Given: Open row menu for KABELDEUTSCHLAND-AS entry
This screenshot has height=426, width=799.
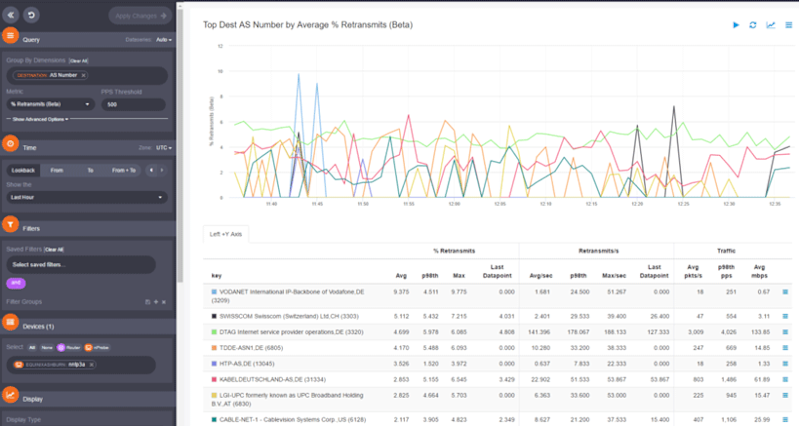Looking at the screenshot, I should (x=785, y=380).
